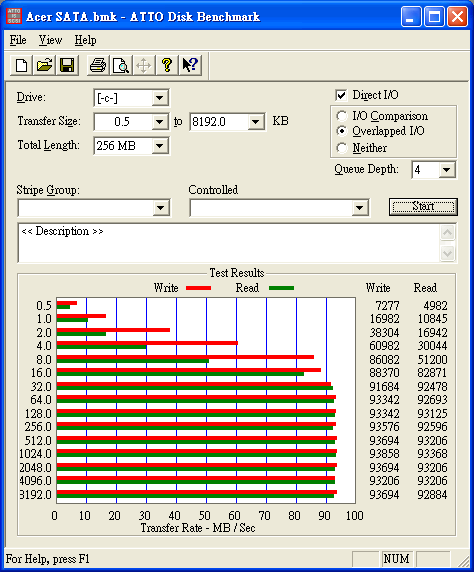This screenshot has width=474, height=572.
Task: Click the New file toolbar icon
Action: [x=21, y=66]
